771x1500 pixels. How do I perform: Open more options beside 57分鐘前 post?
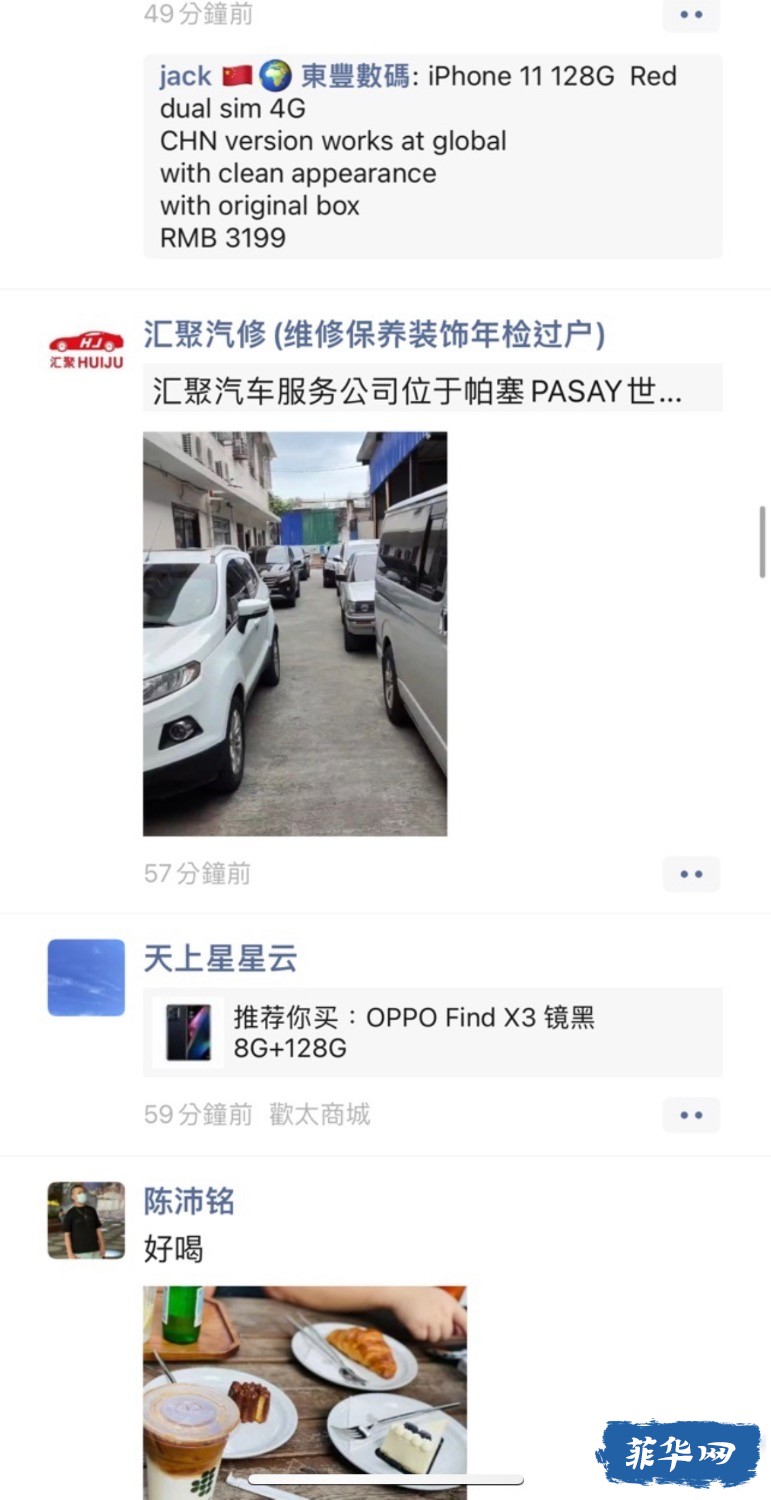click(691, 874)
